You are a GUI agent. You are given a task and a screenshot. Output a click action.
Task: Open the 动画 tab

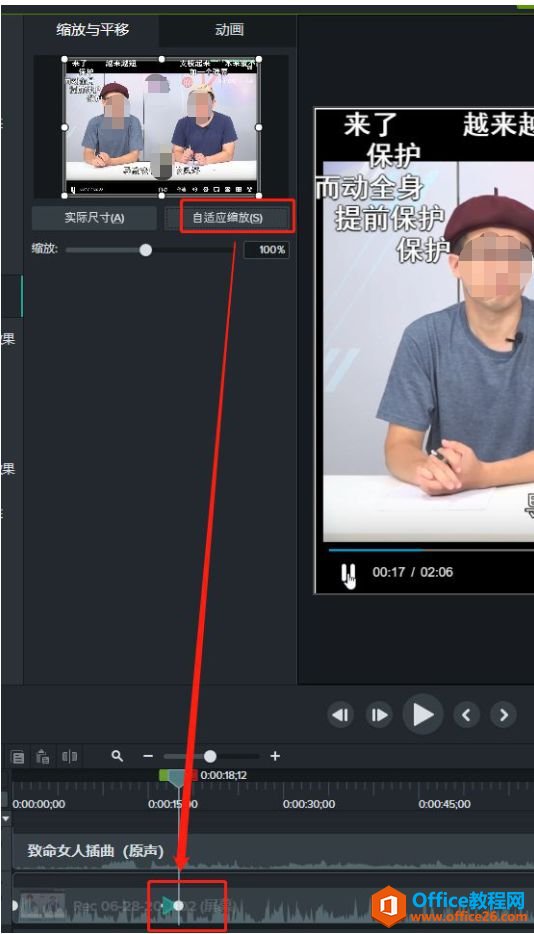tap(229, 30)
